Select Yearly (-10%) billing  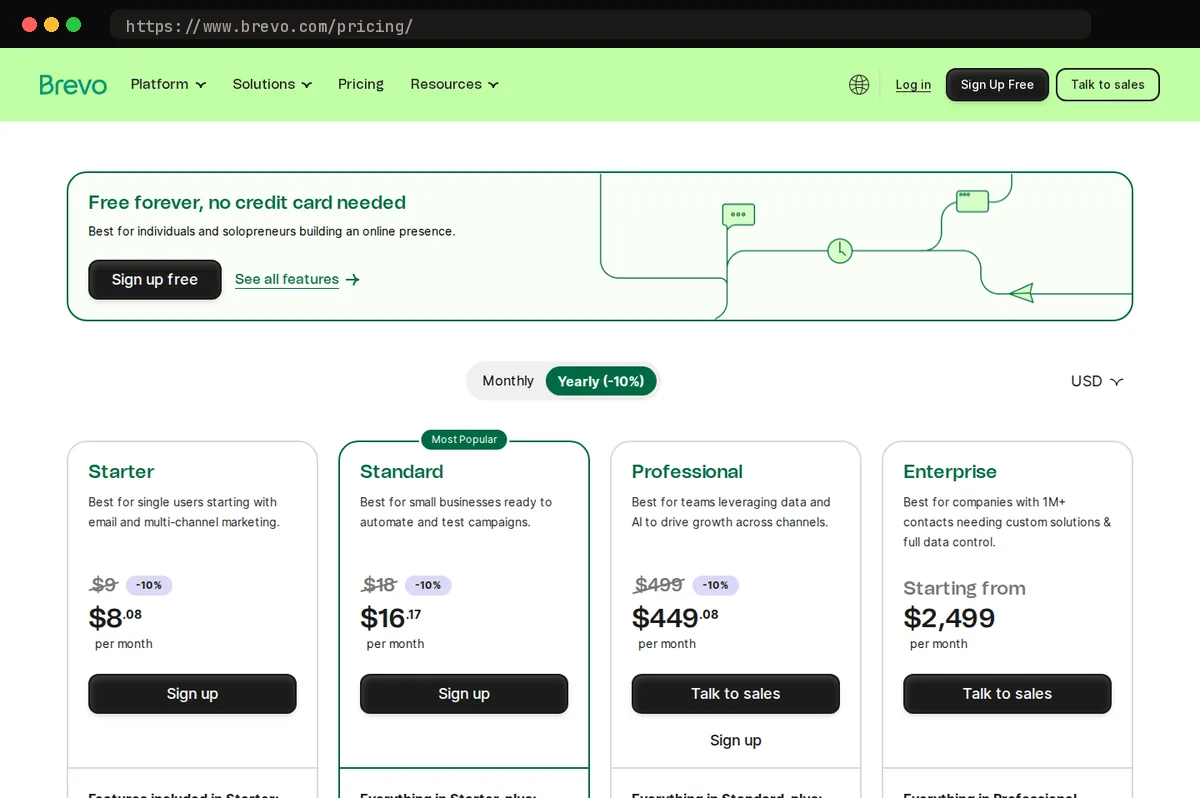pyautogui.click(x=601, y=381)
